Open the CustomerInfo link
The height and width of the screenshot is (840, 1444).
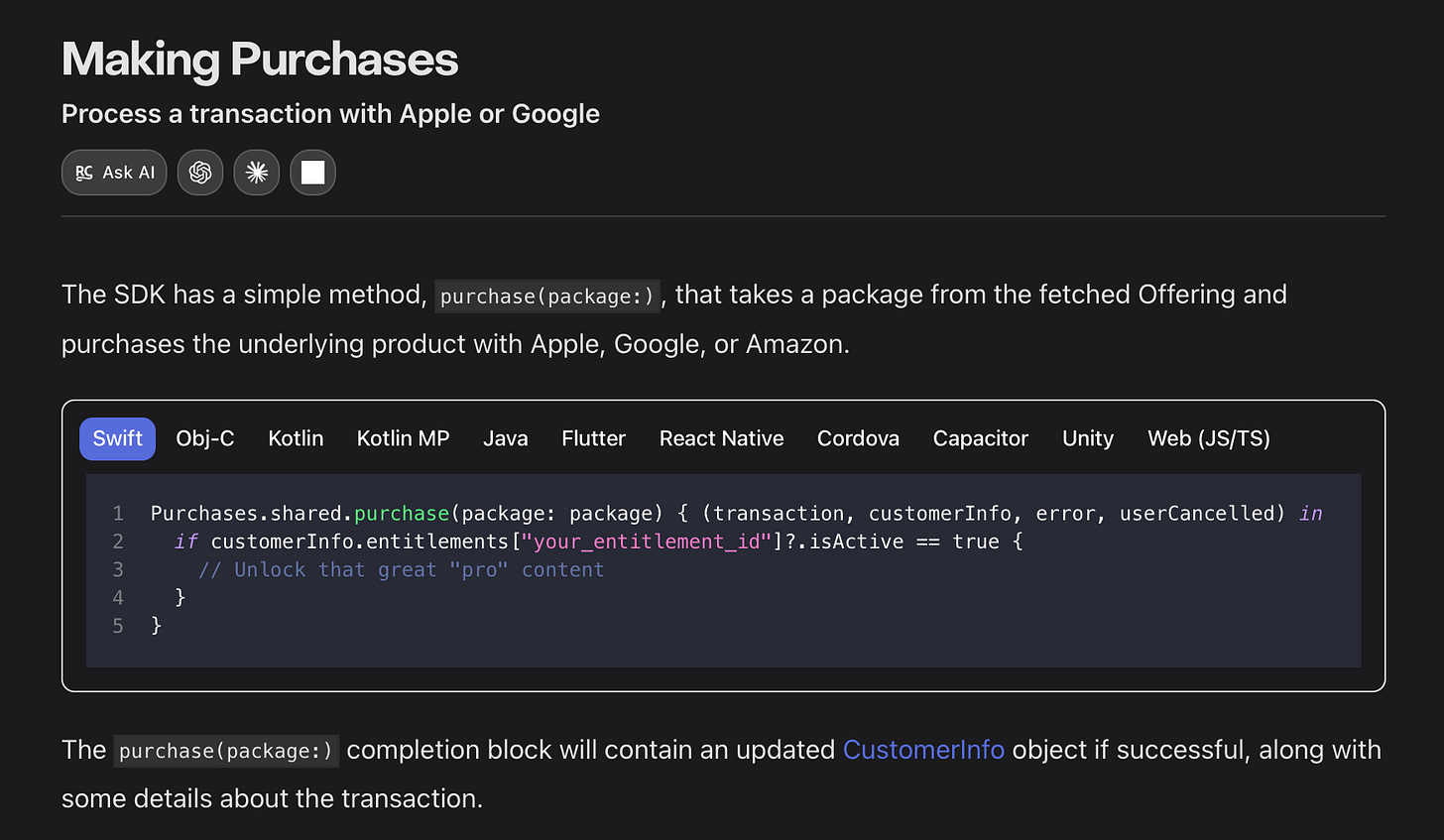pyautogui.click(x=923, y=750)
